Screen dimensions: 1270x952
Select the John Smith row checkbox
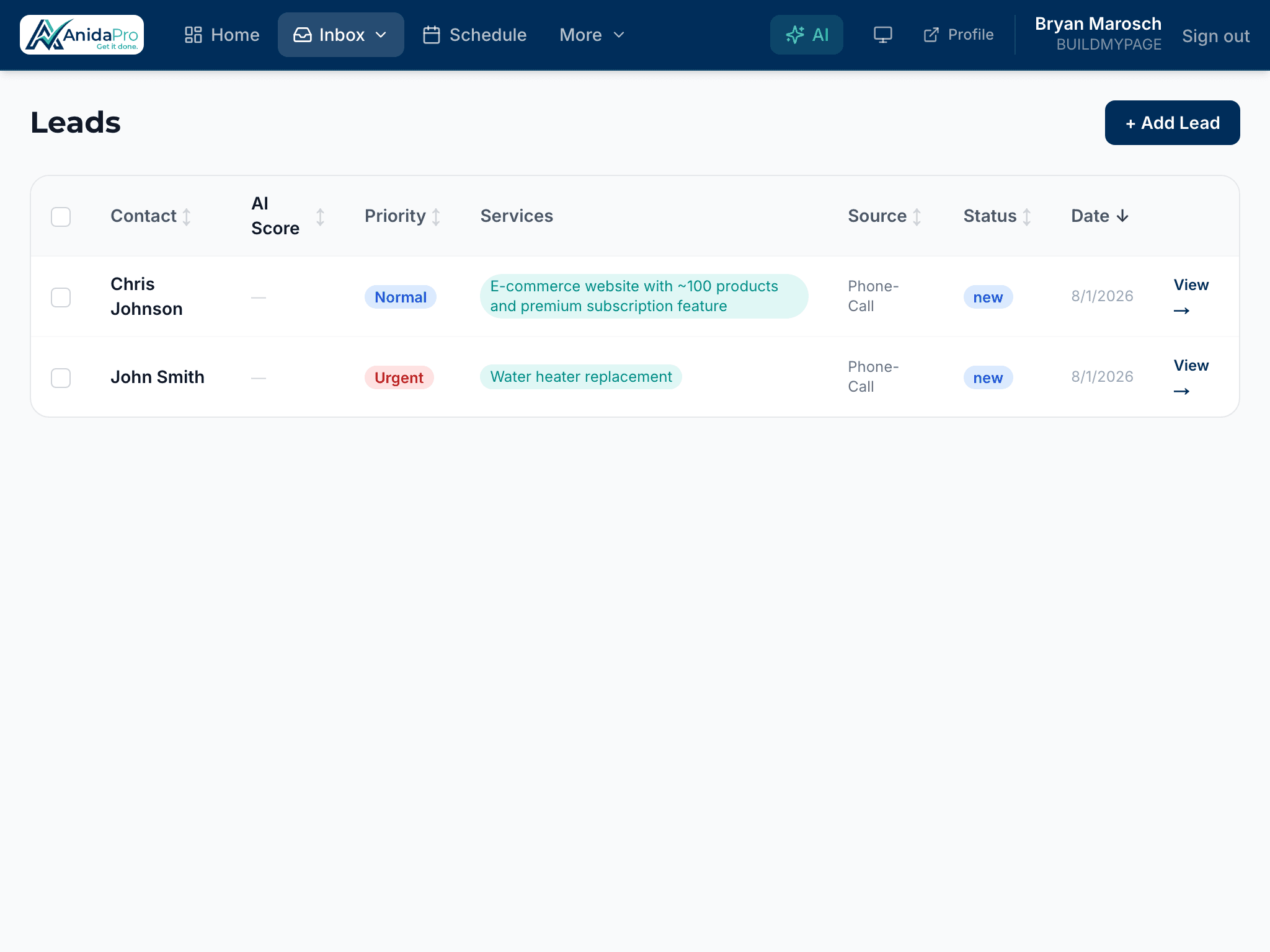click(61, 378)
